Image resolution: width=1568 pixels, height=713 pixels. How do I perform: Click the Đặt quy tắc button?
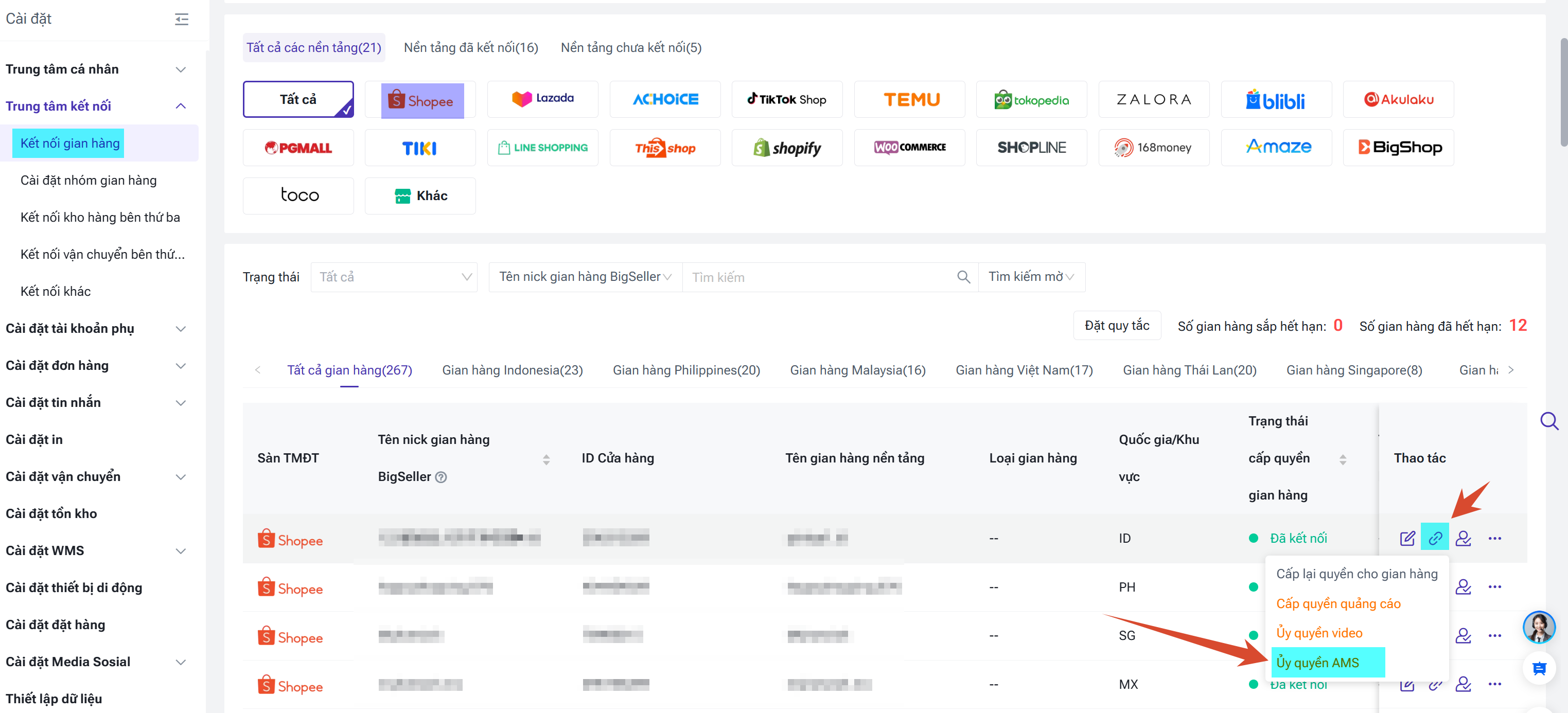coord(1116,326)
